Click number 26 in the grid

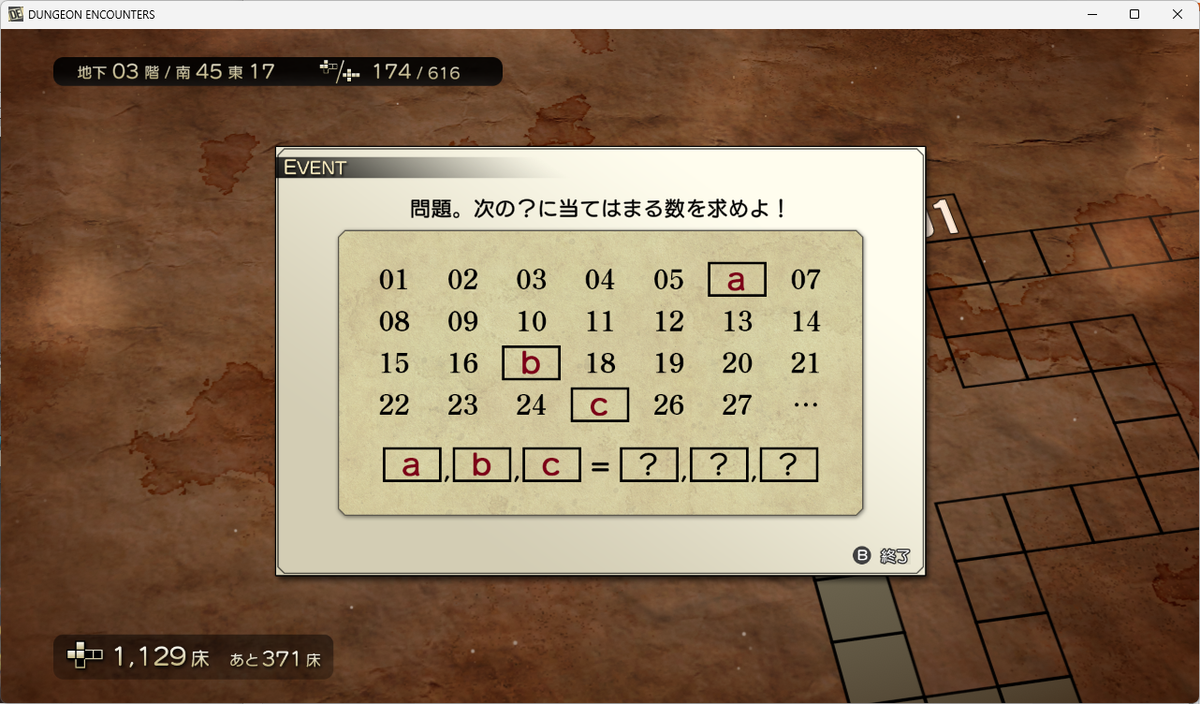pyautogui.click(x=668, y=405)
